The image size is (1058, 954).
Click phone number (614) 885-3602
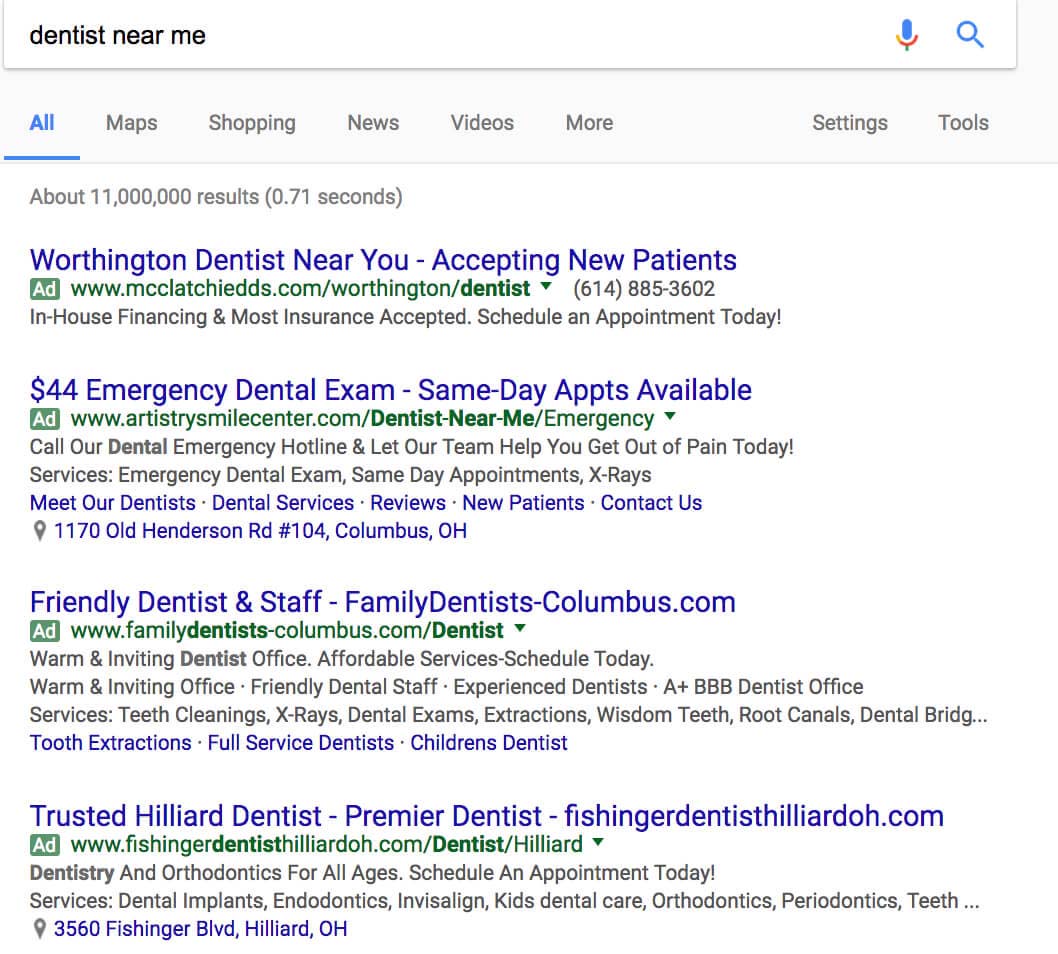tap(644, 289)
